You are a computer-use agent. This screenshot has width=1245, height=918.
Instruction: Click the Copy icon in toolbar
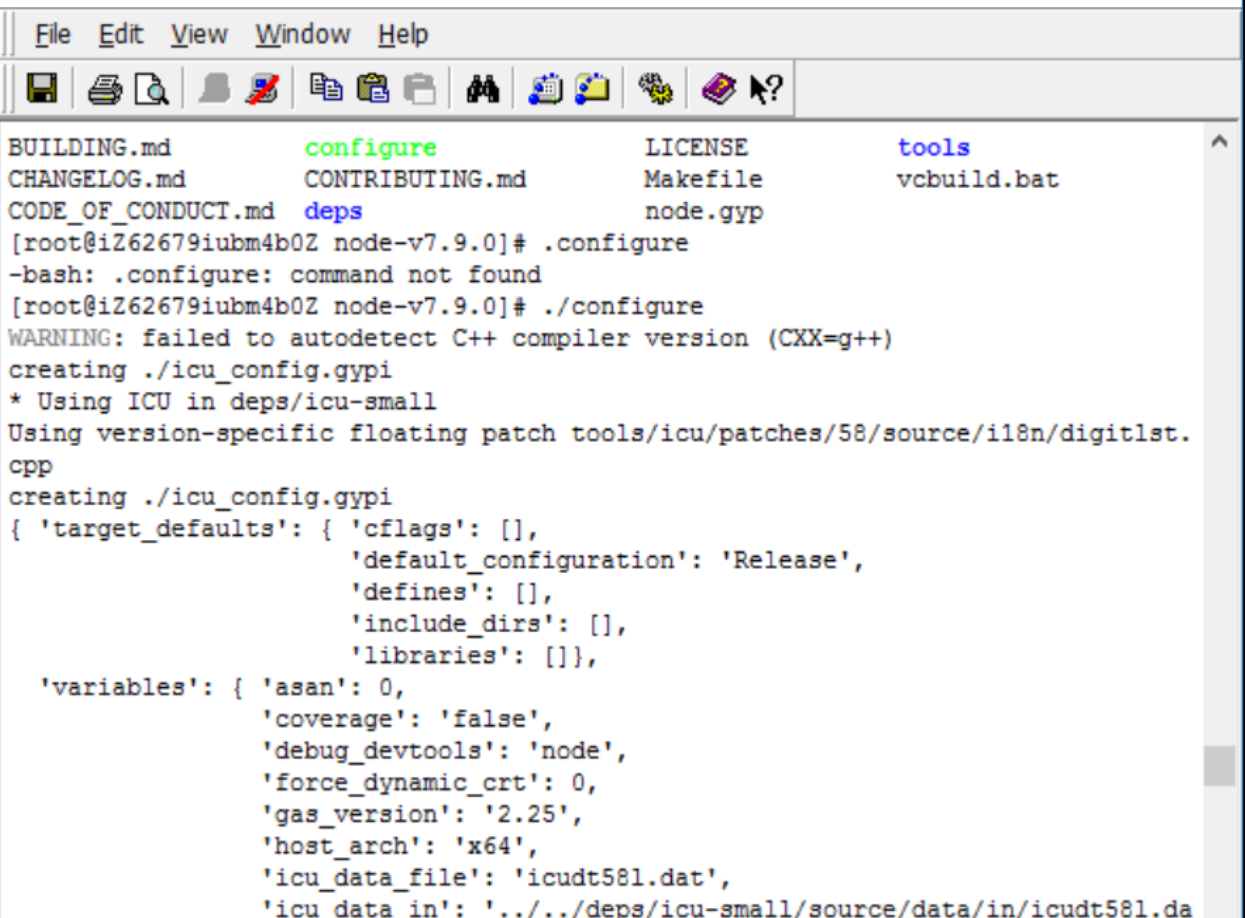[x=325, y=90]
